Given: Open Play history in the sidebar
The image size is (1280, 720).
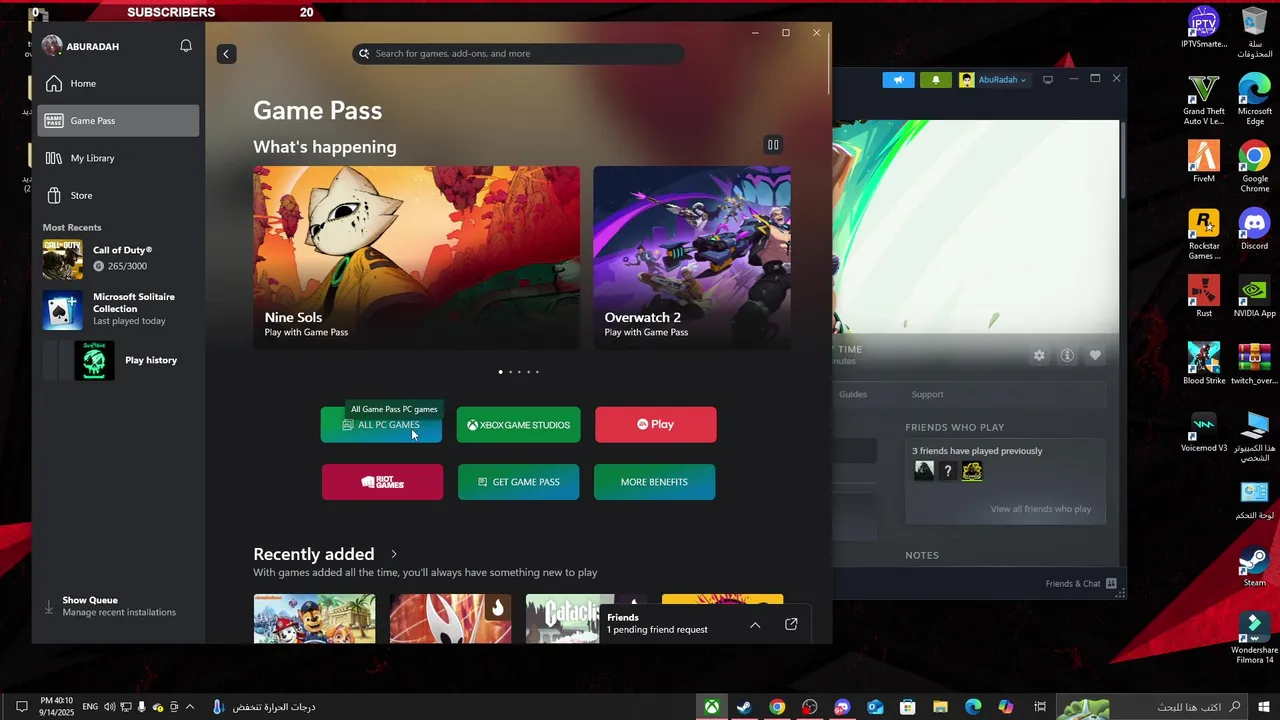Looking at the screenshot, I should point(118,360).
